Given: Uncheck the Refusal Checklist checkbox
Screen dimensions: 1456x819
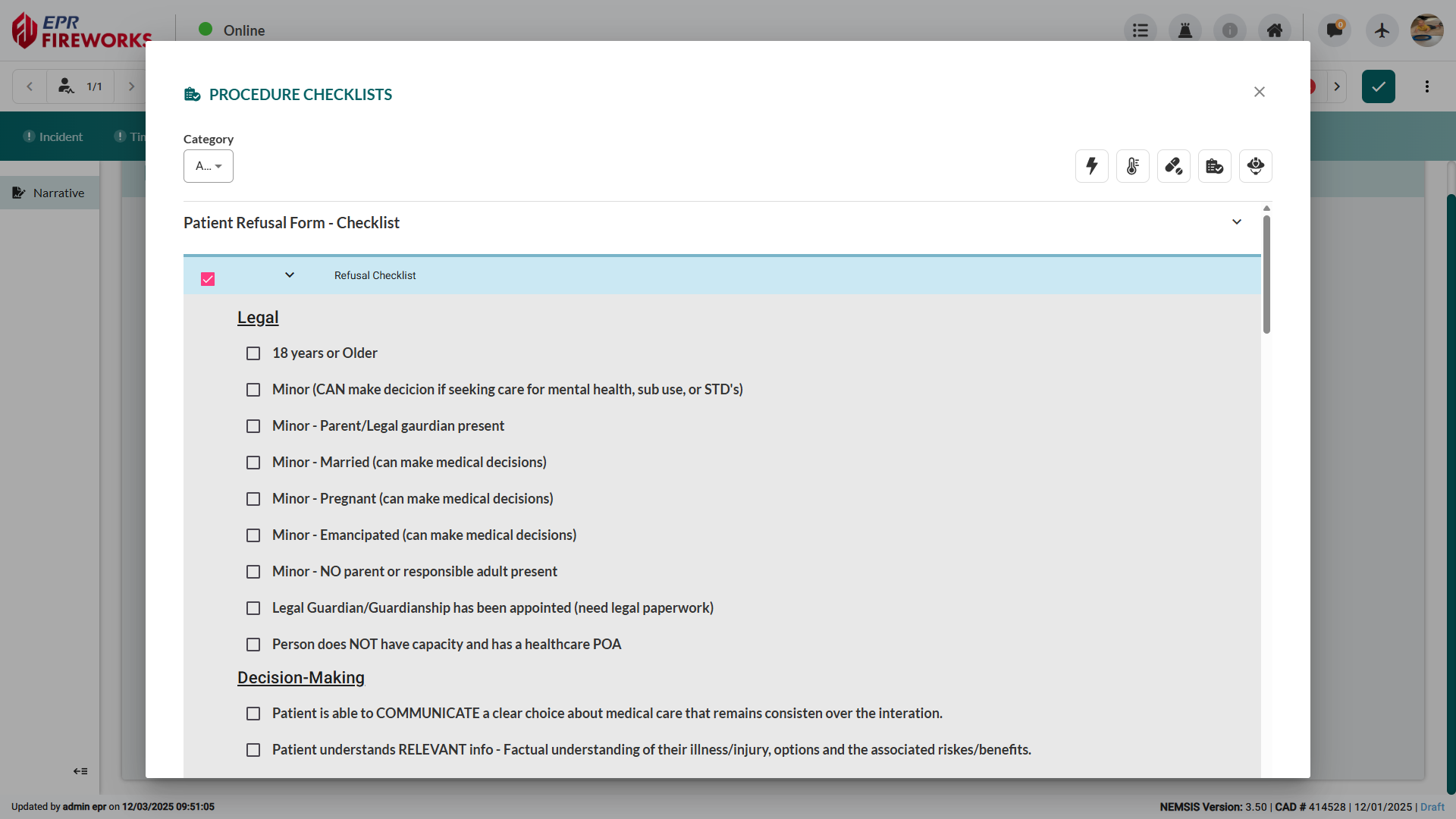Looking at the screenshot, I should click(x=207, y=278).
